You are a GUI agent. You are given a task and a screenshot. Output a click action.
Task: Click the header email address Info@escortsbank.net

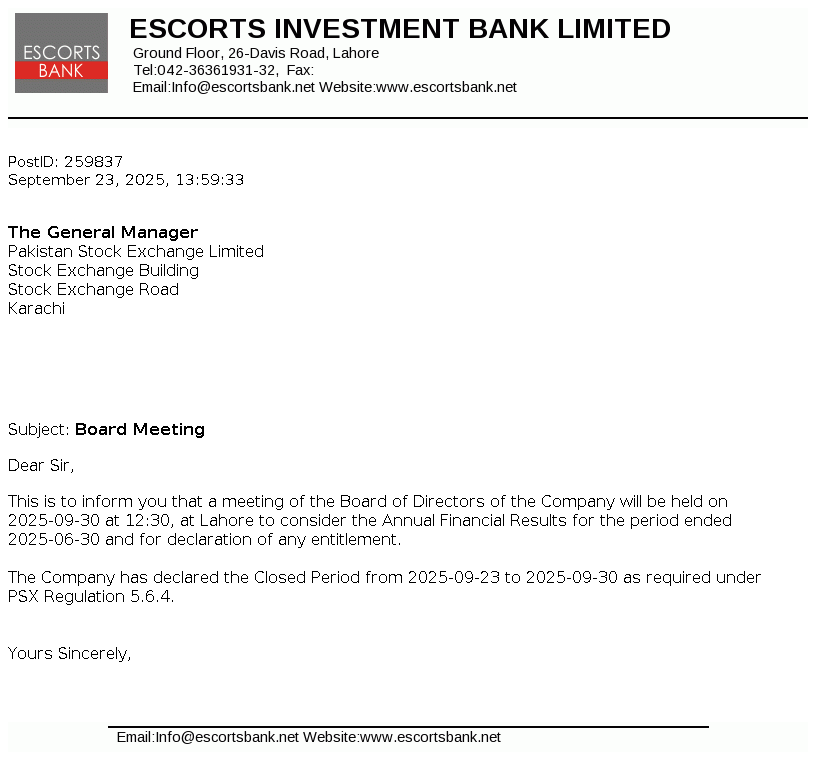point(243,87)
